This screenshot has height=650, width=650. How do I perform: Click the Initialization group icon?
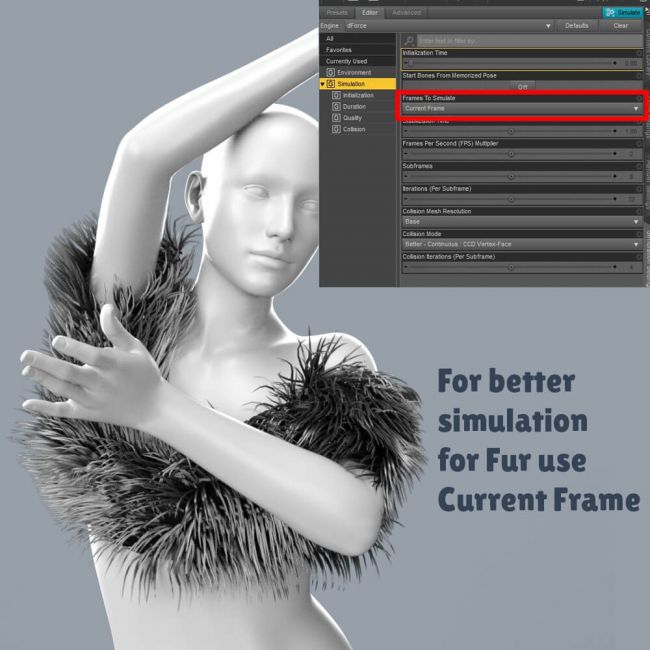(x=336, y=95)
